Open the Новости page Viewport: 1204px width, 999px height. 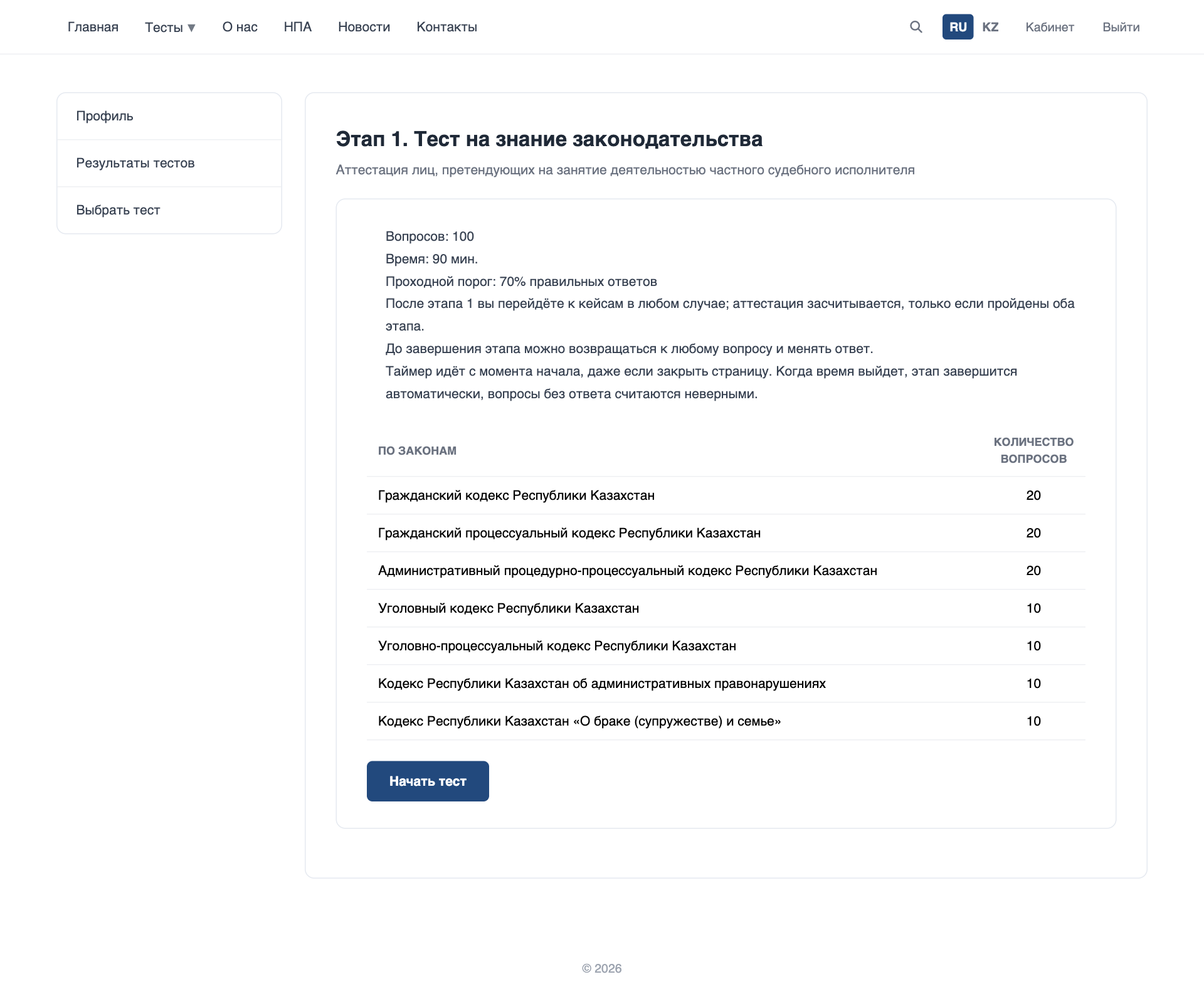[364, 27]
